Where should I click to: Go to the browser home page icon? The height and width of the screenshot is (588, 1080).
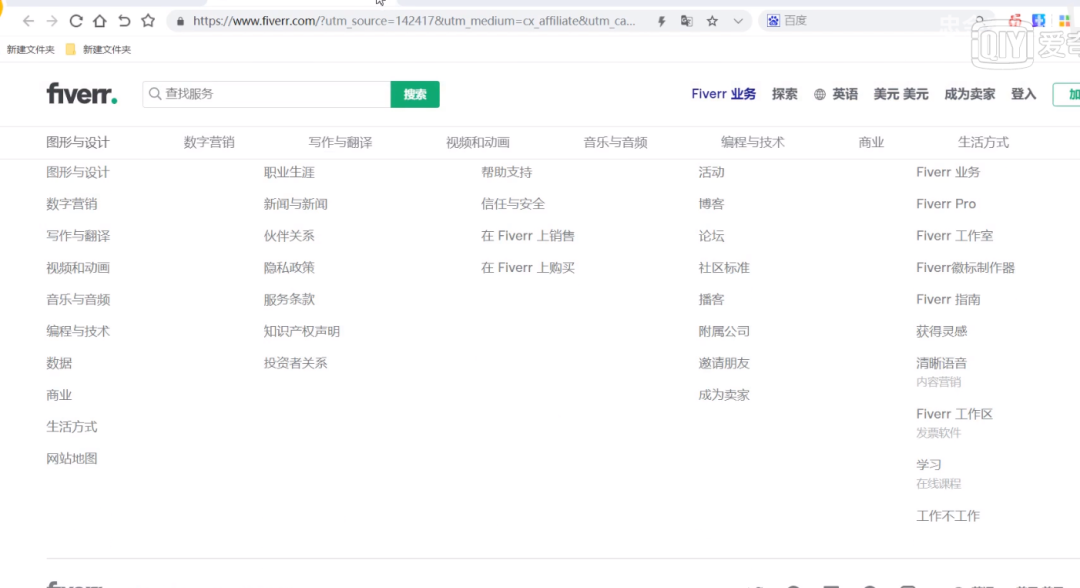point(99,21)
